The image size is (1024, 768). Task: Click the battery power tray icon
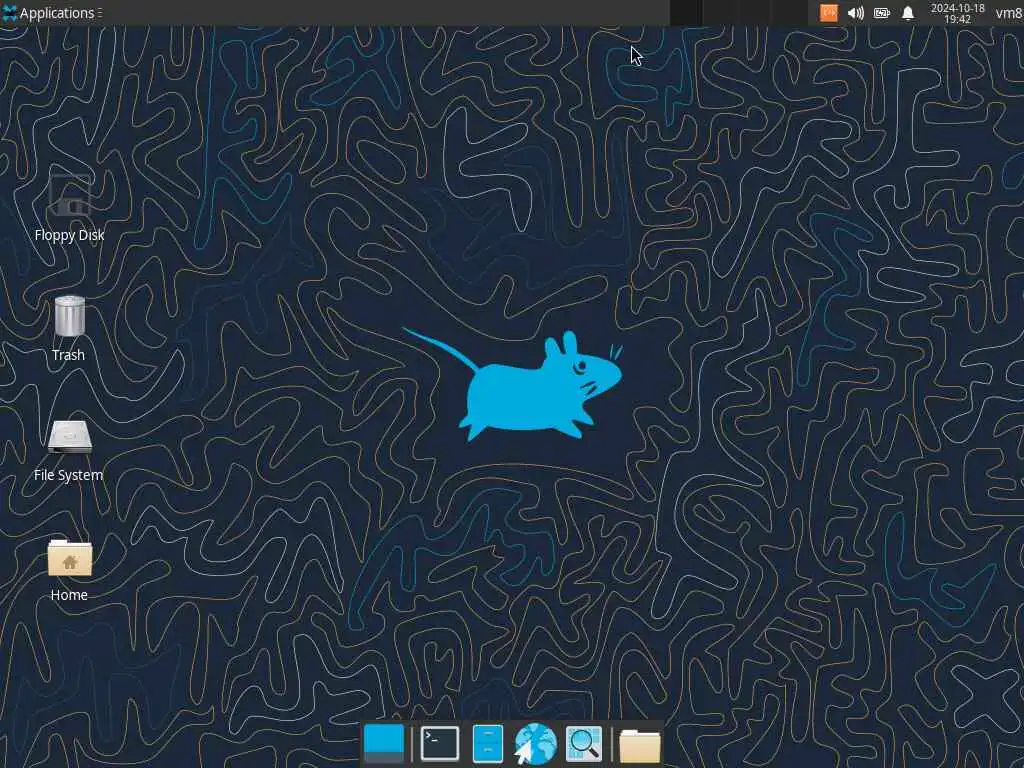[882, 12]
